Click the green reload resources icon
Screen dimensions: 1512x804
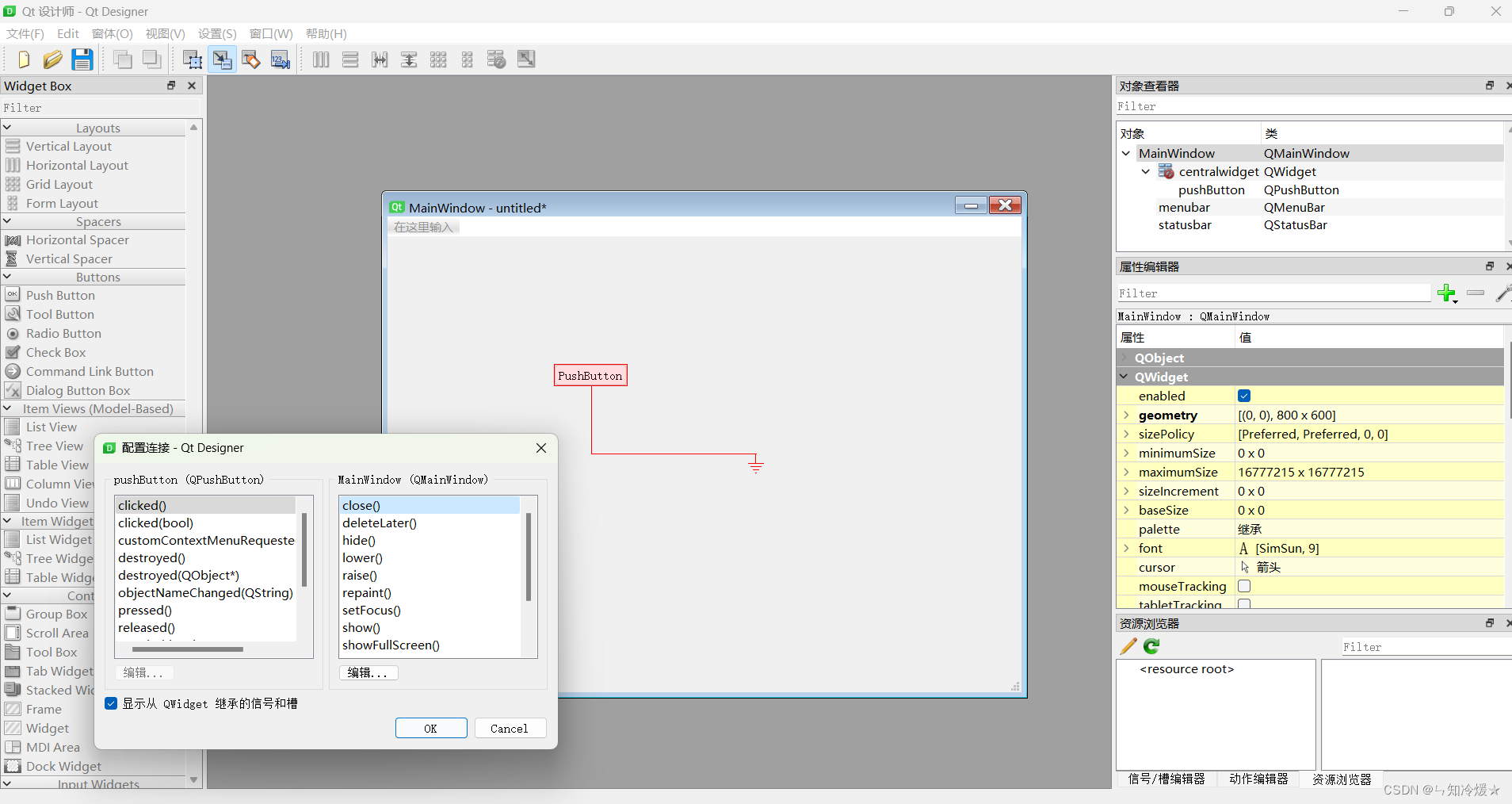point(1151,647)
